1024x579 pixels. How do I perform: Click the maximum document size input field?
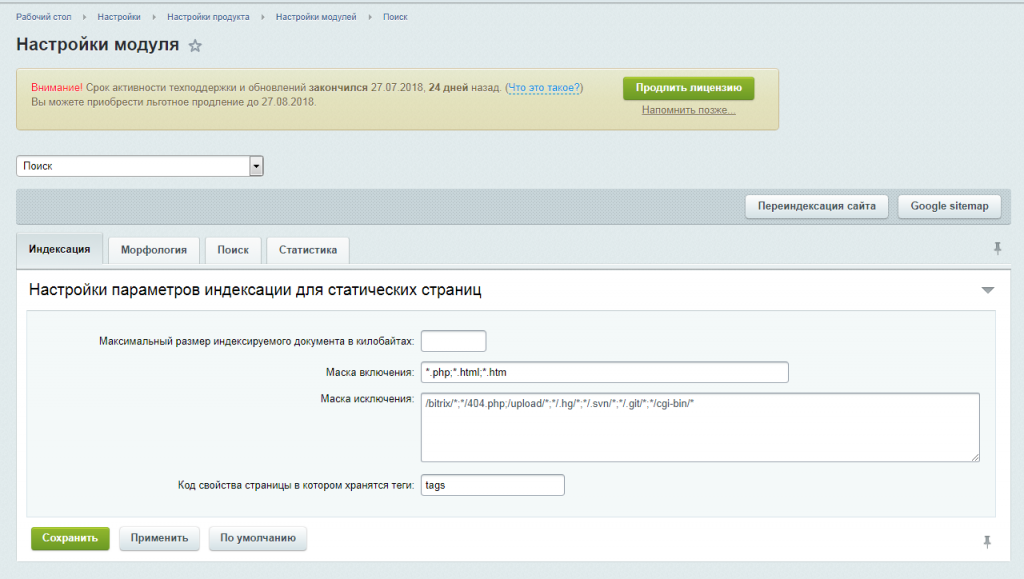tap(453, 341)
